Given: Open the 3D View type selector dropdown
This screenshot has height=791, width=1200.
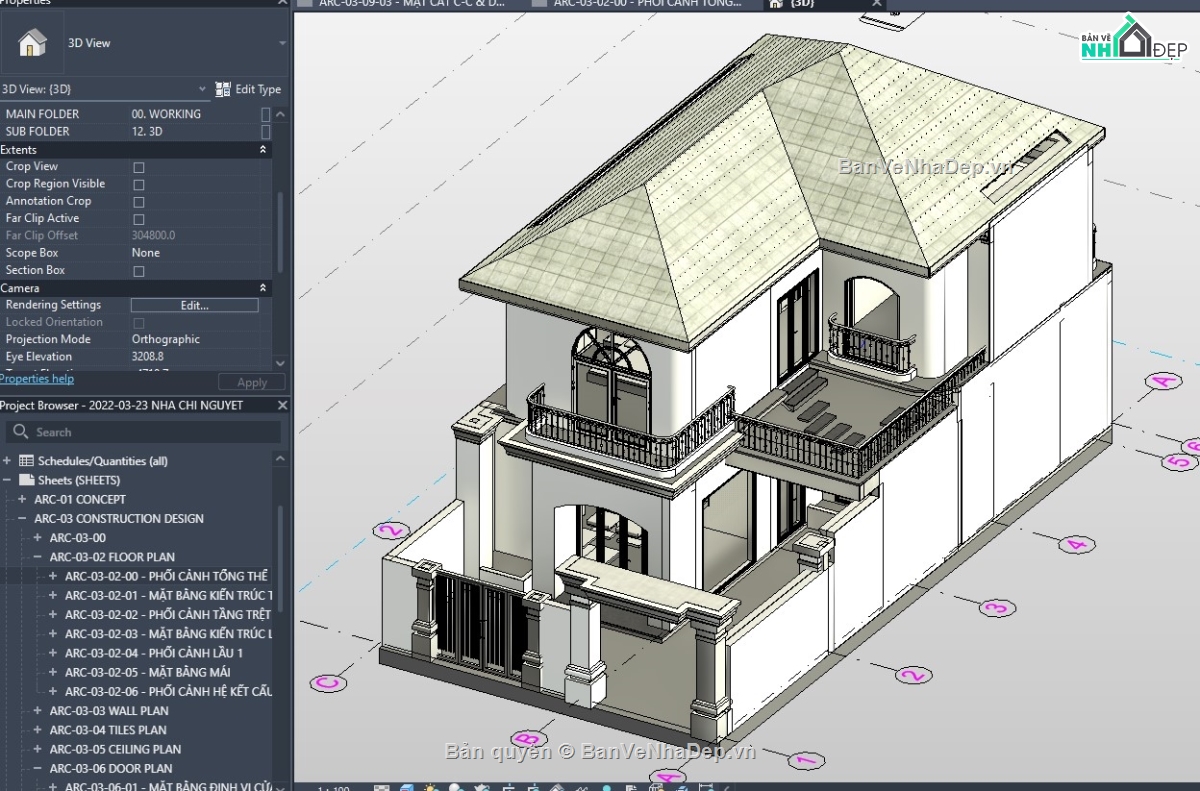Looking at the screenshot, I should 282,43.
